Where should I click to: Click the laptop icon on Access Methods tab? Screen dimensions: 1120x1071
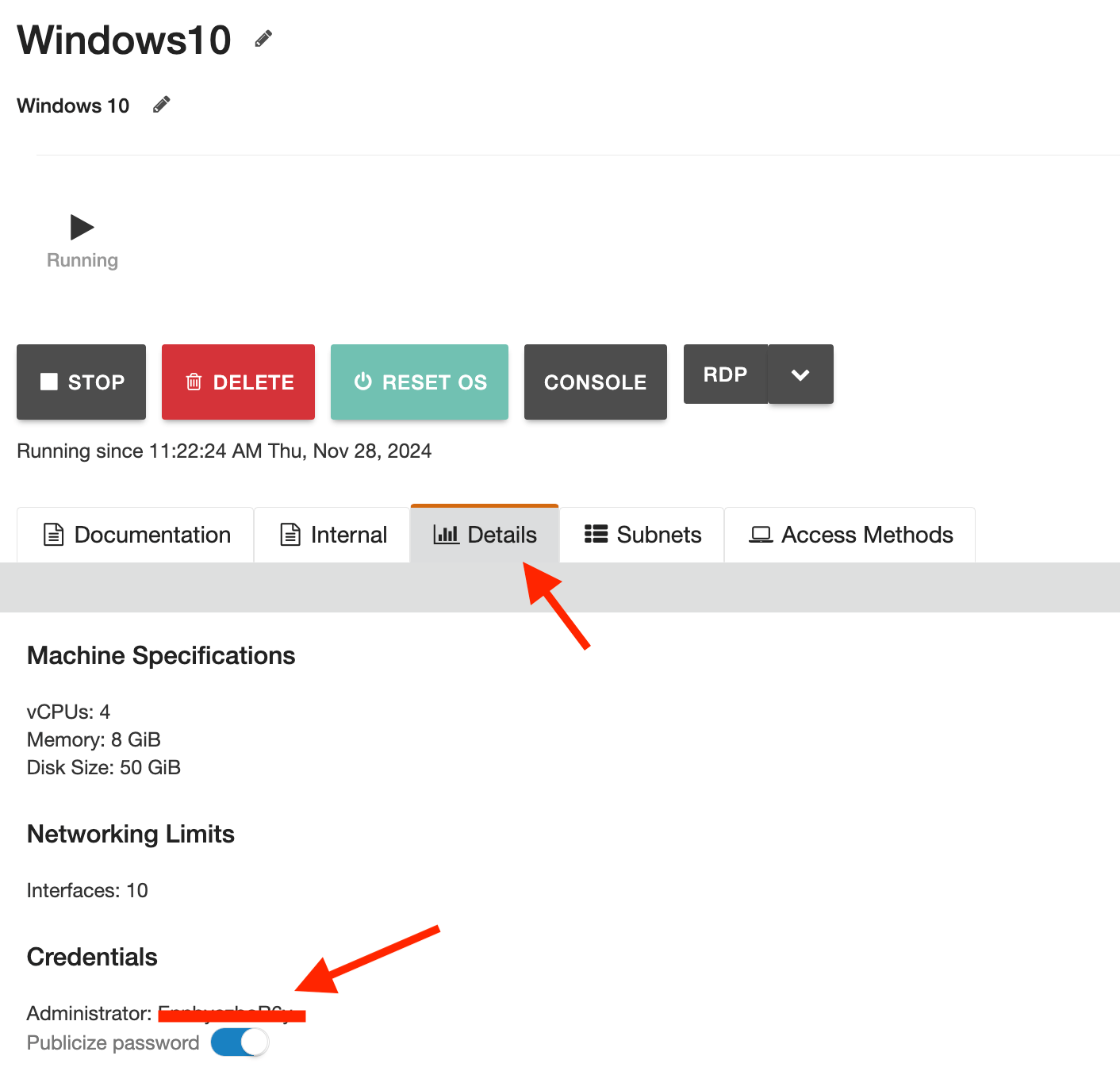[761, 535]
